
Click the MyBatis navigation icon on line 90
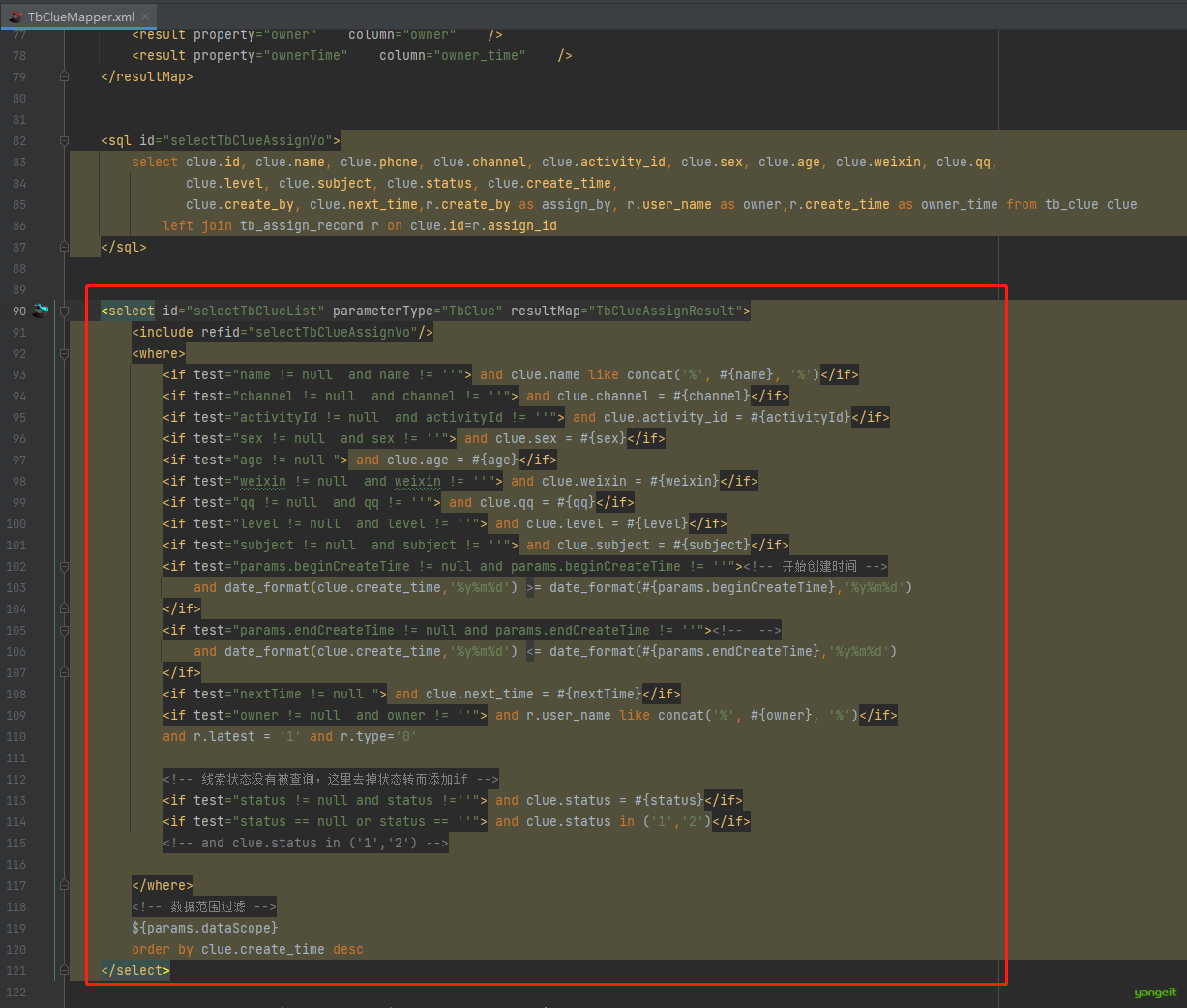pos(41,311)
